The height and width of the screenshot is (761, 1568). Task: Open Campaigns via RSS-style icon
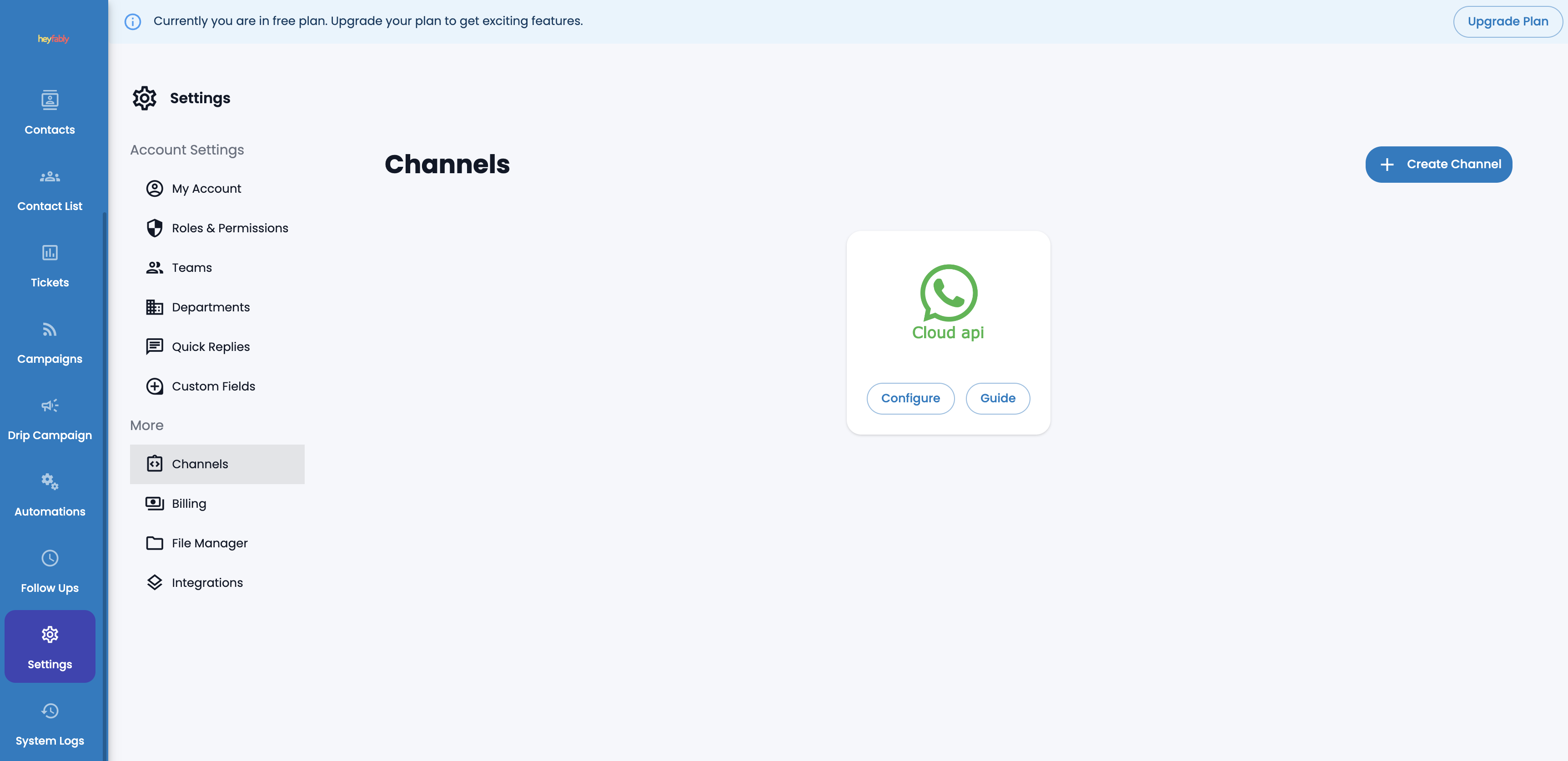coord(50,330)
